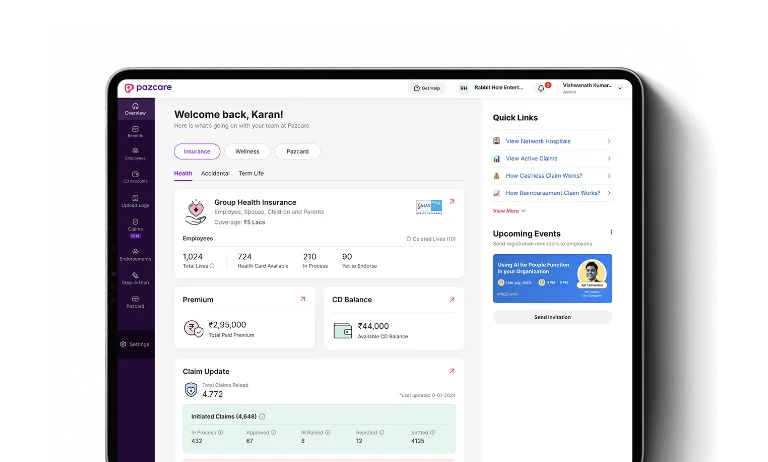The height and width of the screenshot is (462, 768).
Task: Expand the Vishwanath Kumar account dropdown
Action: pos(620,88)
